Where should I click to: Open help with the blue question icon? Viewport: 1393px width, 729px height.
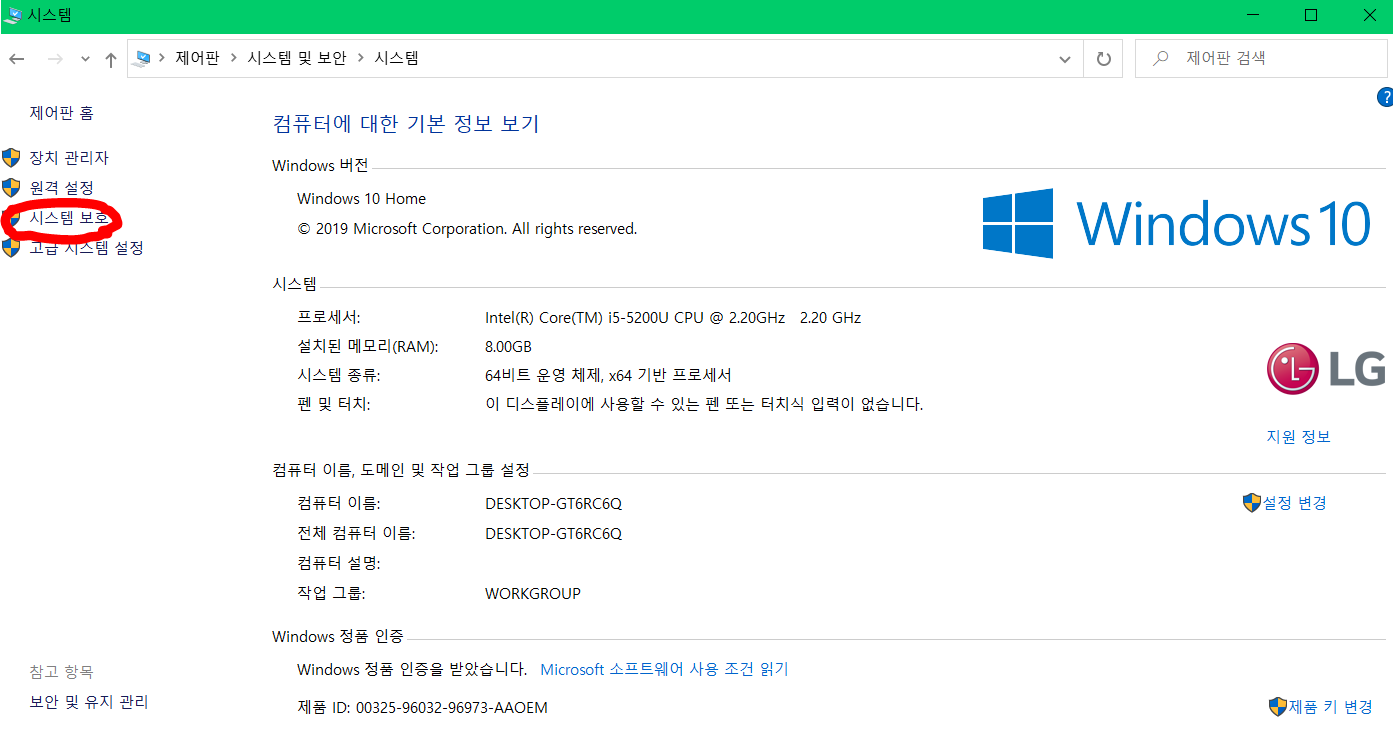(1385, 97)
